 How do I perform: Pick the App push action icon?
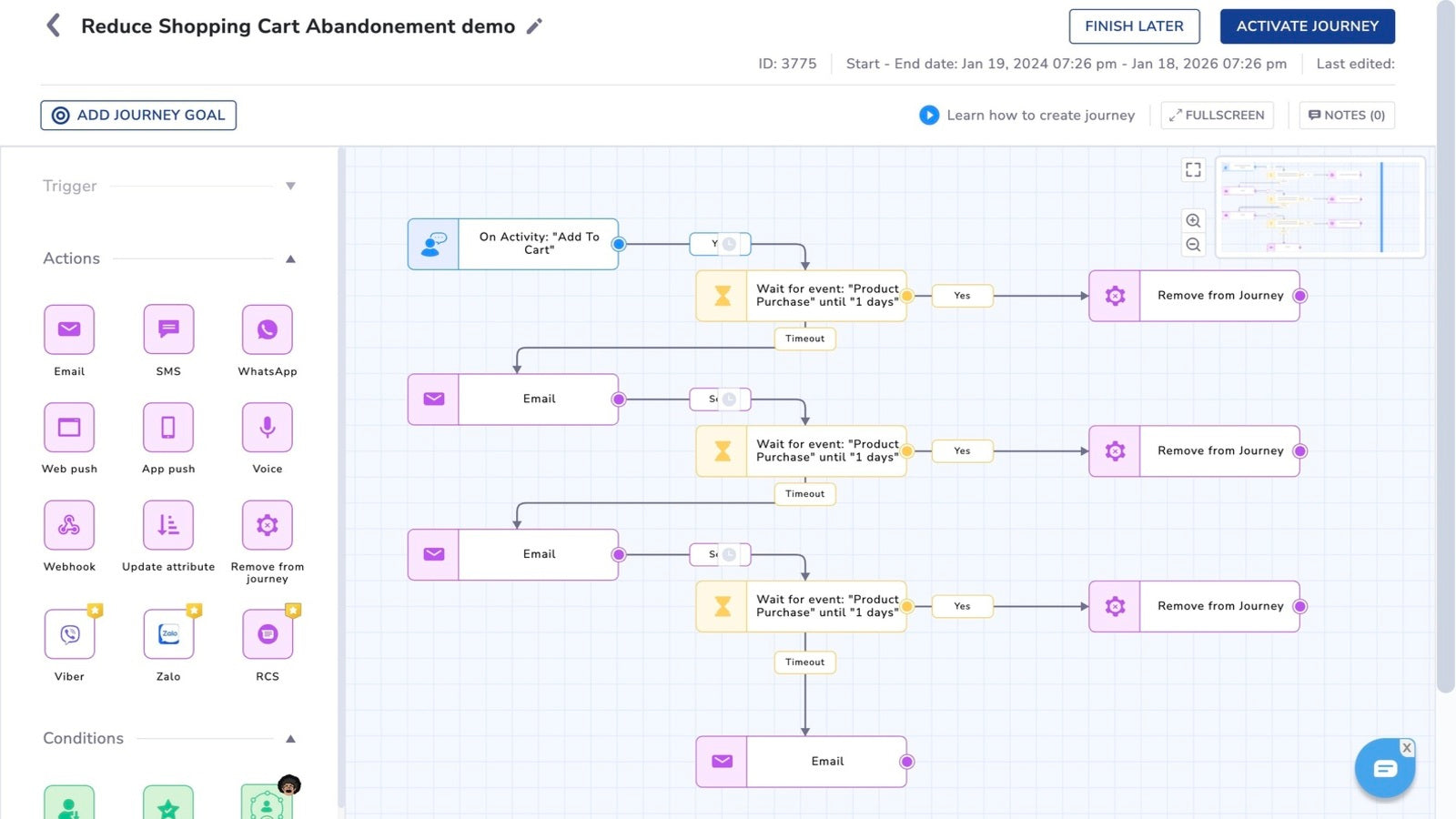167,427
